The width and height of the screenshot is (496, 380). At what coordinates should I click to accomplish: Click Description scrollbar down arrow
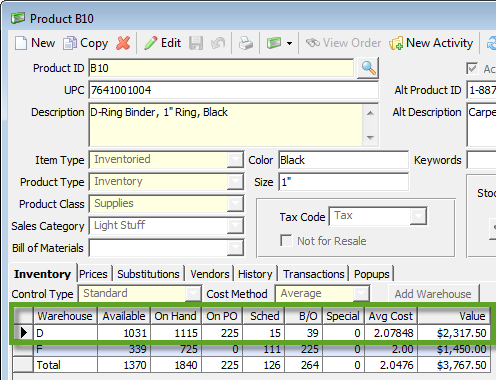[x=370, y=137]
